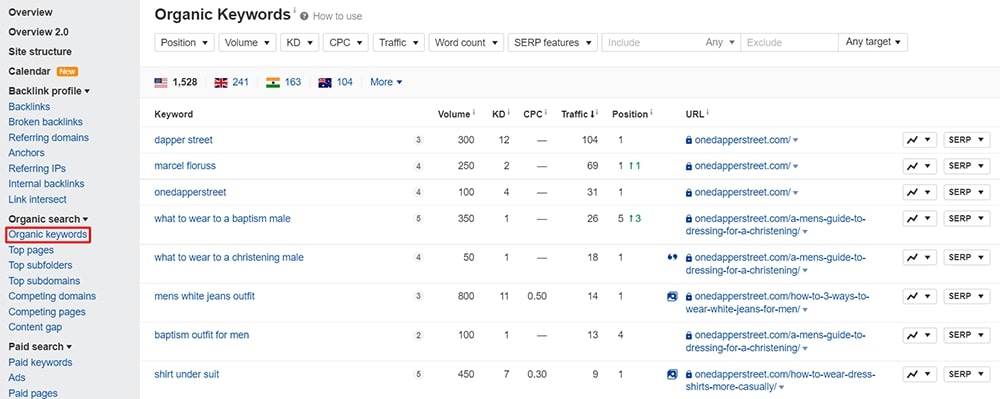Click United Kingdom flag icon
Viewport: 1000px width, 399px height.
pyautogui.click(x=221, y=82)
